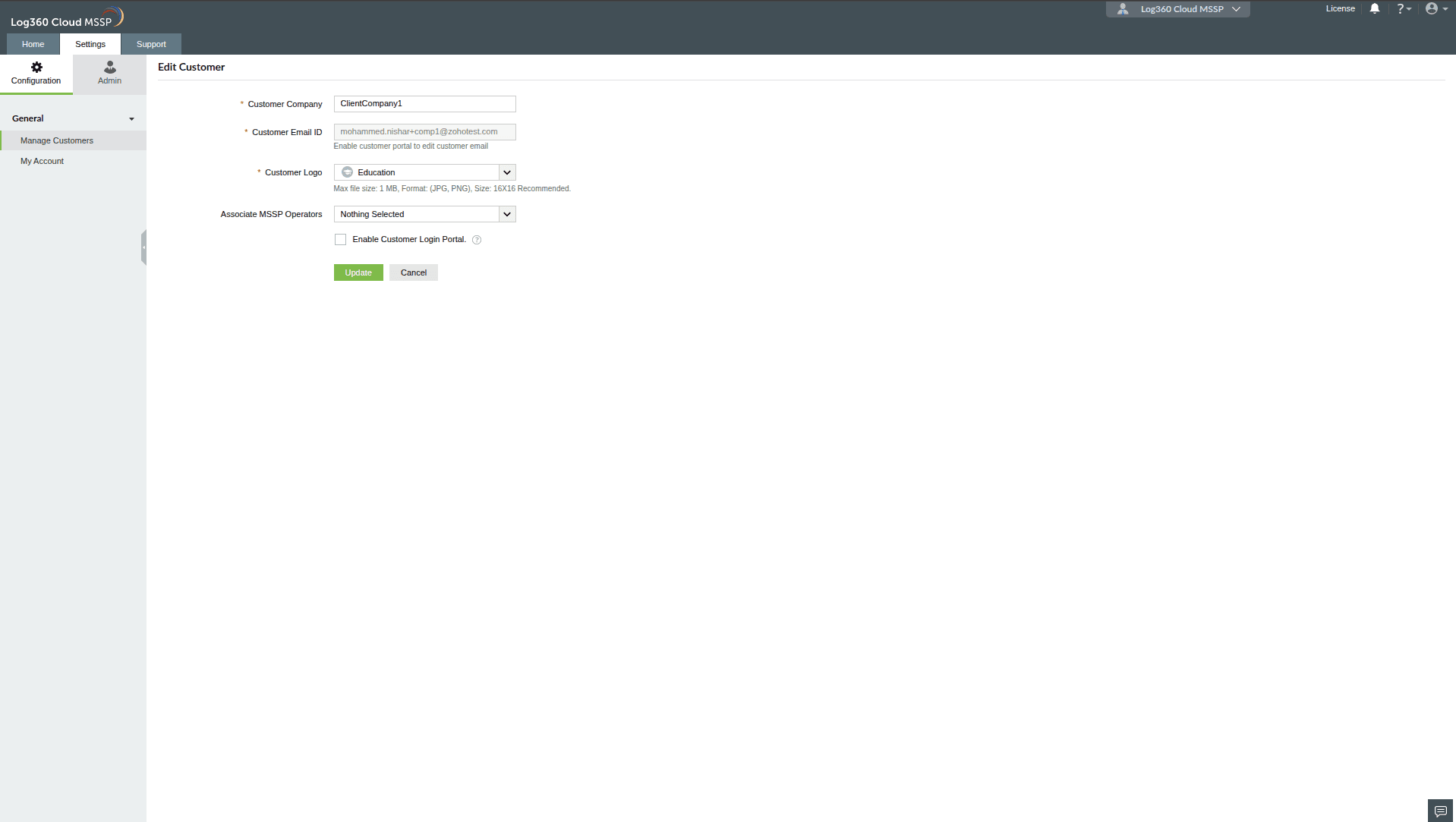Click the person icon in the MSSP selector

tap(1124, 8)
